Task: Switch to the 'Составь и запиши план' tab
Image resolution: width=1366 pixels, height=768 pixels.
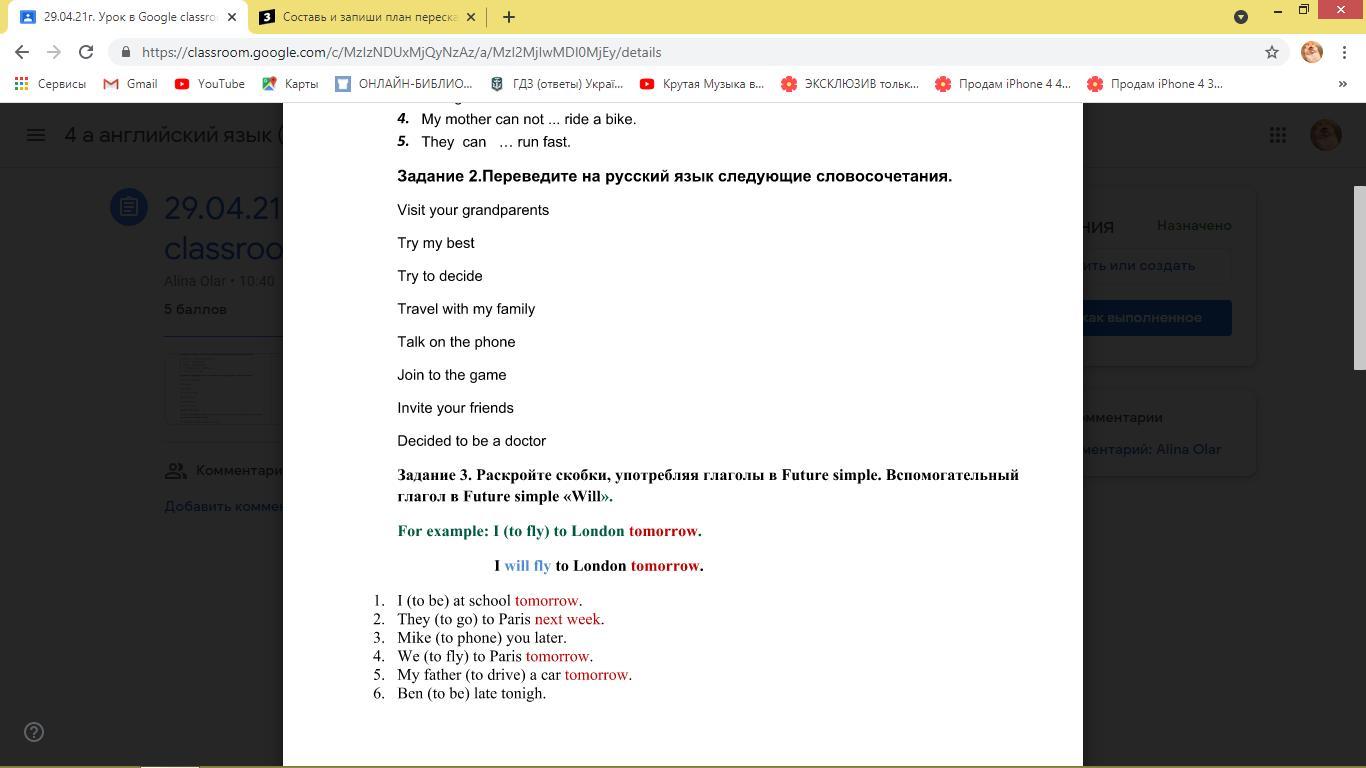Action: 367,17
